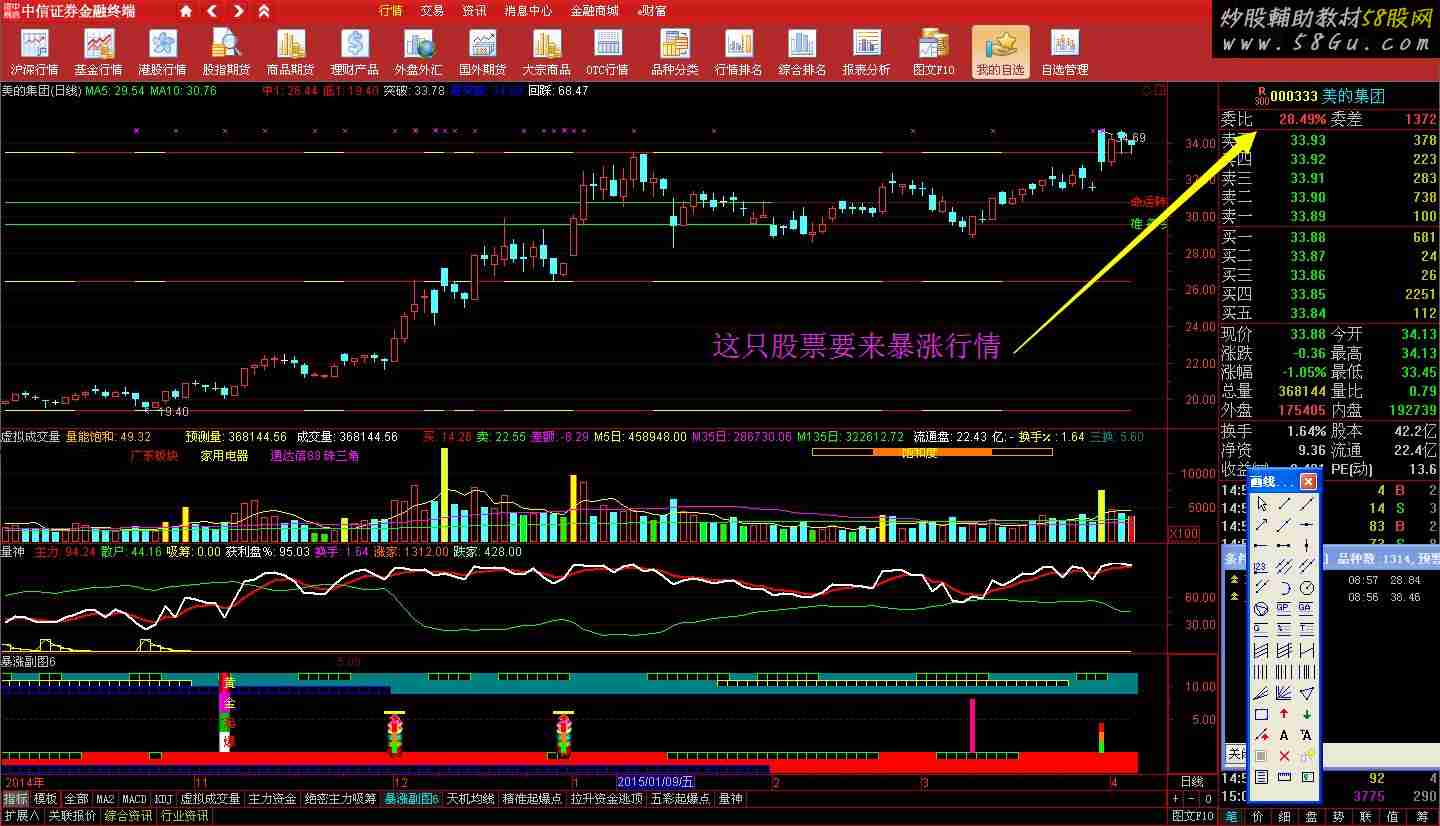Select the 精准起爆点 indicator tab
The height and width of the screenshot is (826, 1440).
[532, 799]
